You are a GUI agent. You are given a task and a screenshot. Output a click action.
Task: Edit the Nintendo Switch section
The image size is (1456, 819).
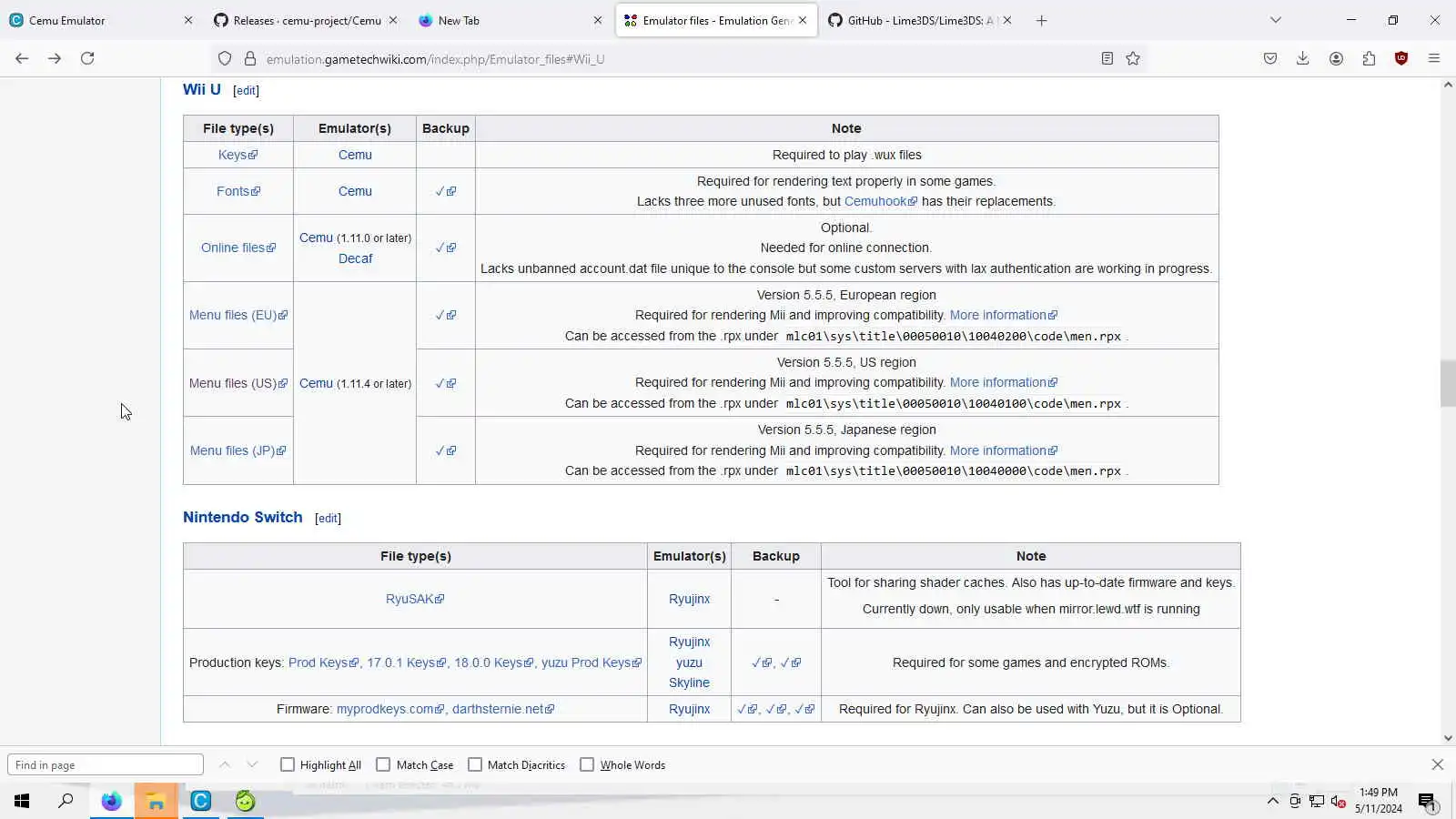tap(328, 519)
